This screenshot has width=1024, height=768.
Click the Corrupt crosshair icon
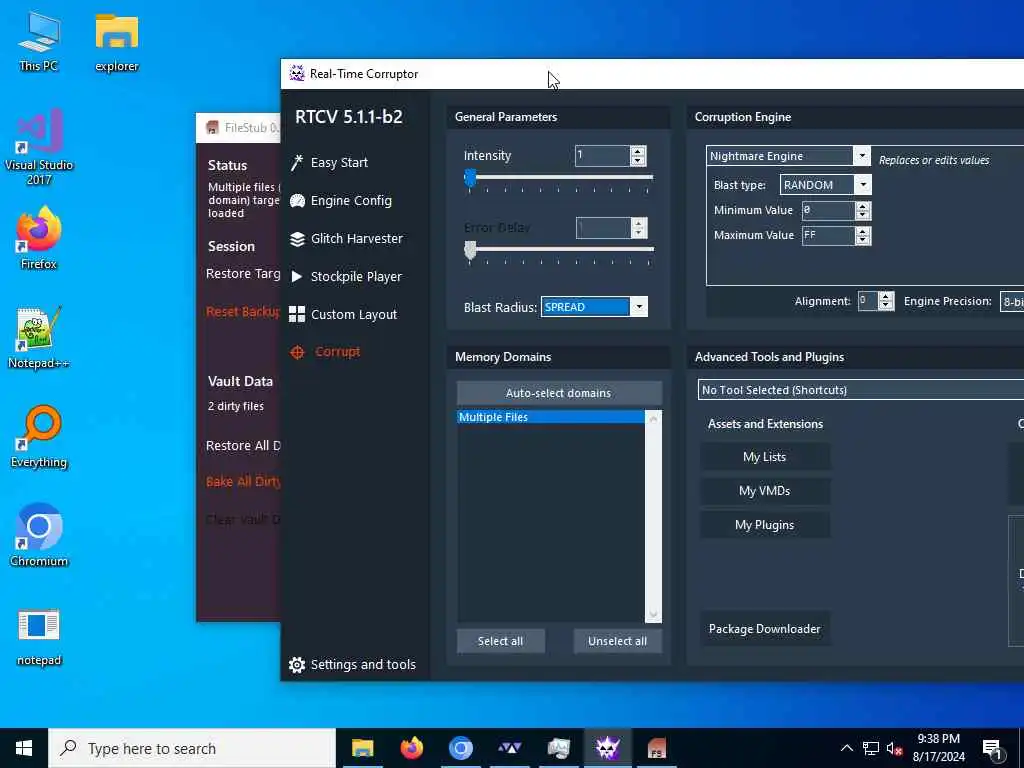tap(297, 352)
